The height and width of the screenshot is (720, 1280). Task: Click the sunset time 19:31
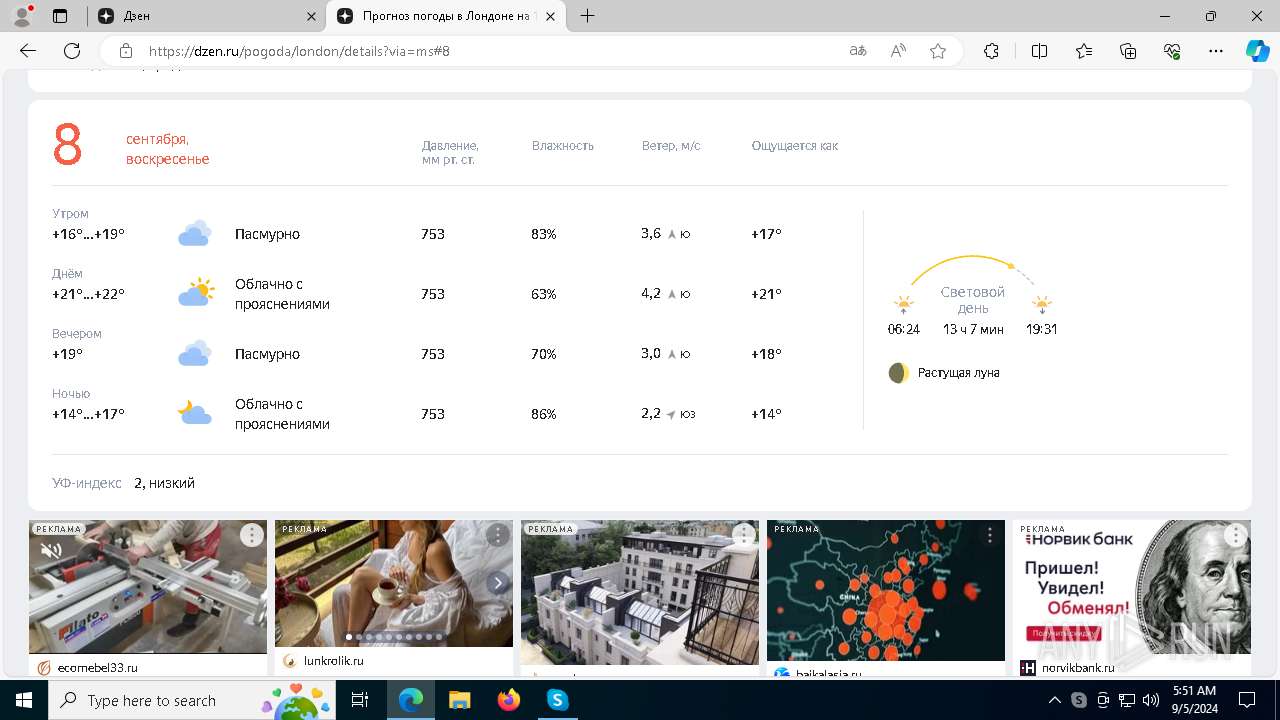click(x=1041, y=329)
